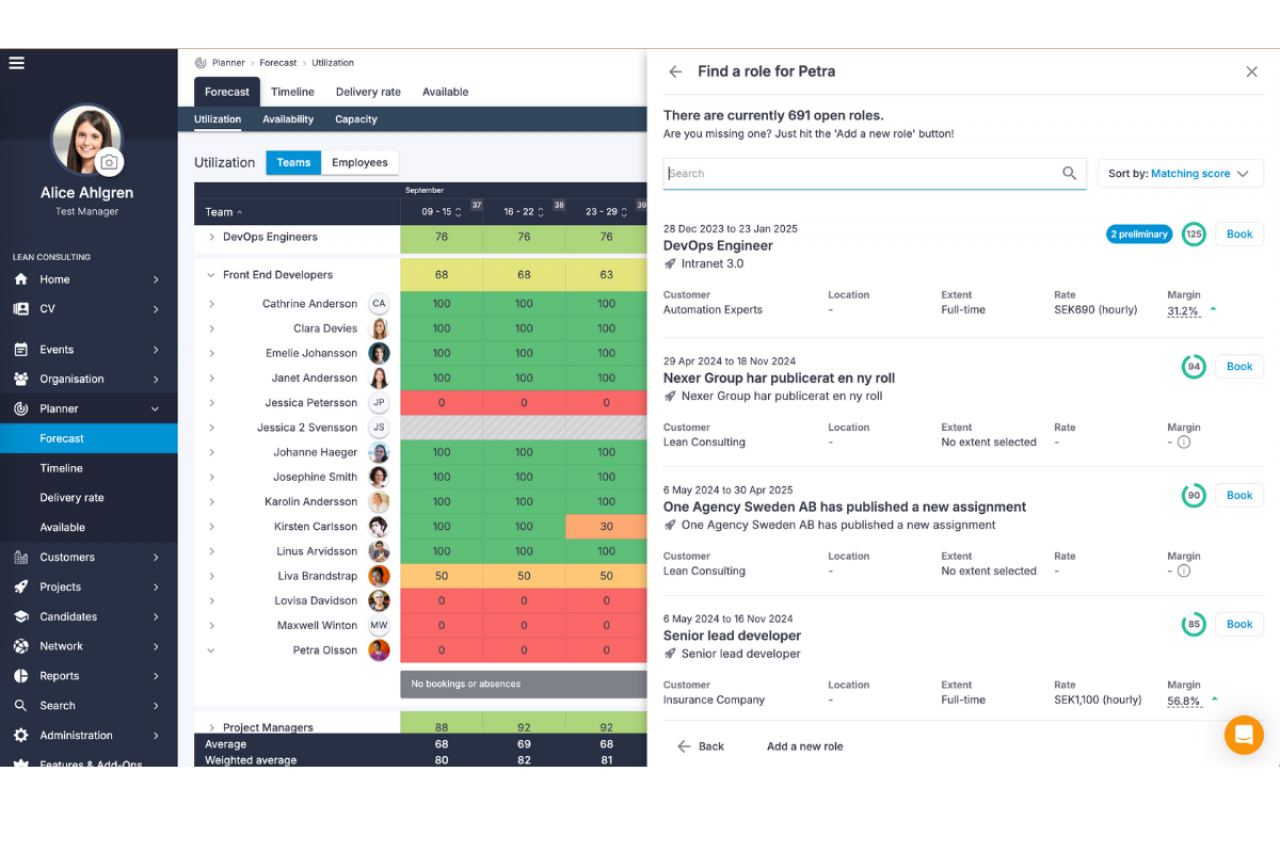Open the orange chat support bubble
Viewport: 1280px width, 852px height.
[x=1244, y=735]
